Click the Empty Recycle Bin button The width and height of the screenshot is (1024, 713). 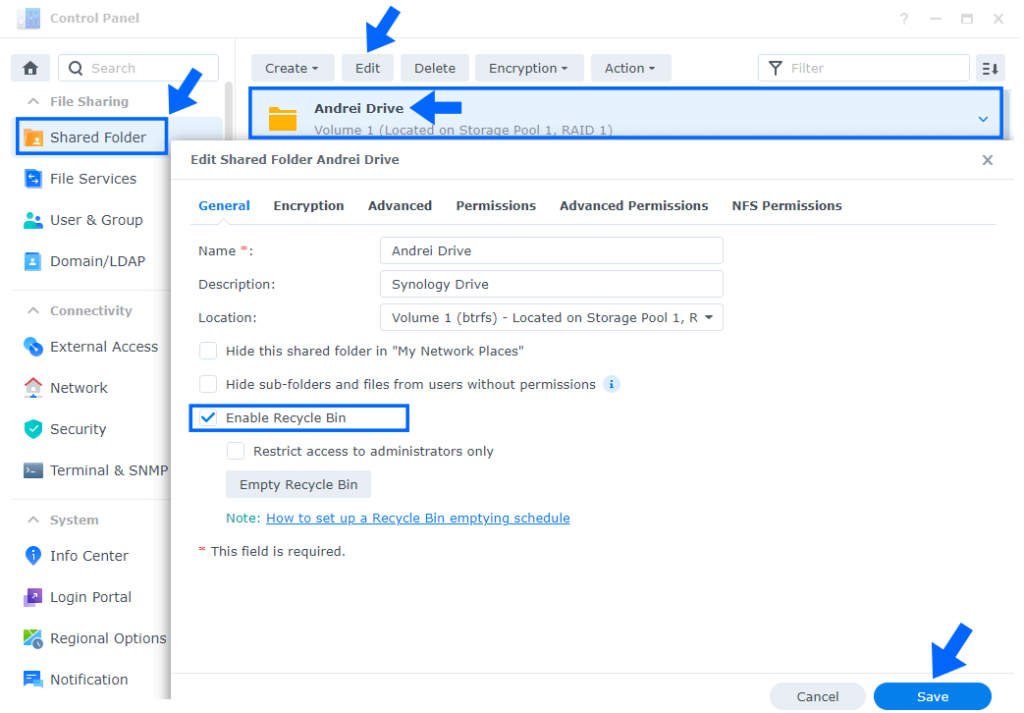pos(298,484)
